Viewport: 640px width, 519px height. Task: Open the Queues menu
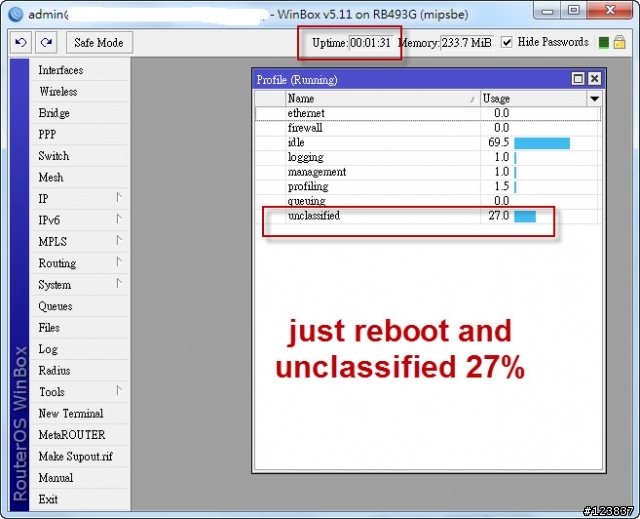click(x=80, y=306)
